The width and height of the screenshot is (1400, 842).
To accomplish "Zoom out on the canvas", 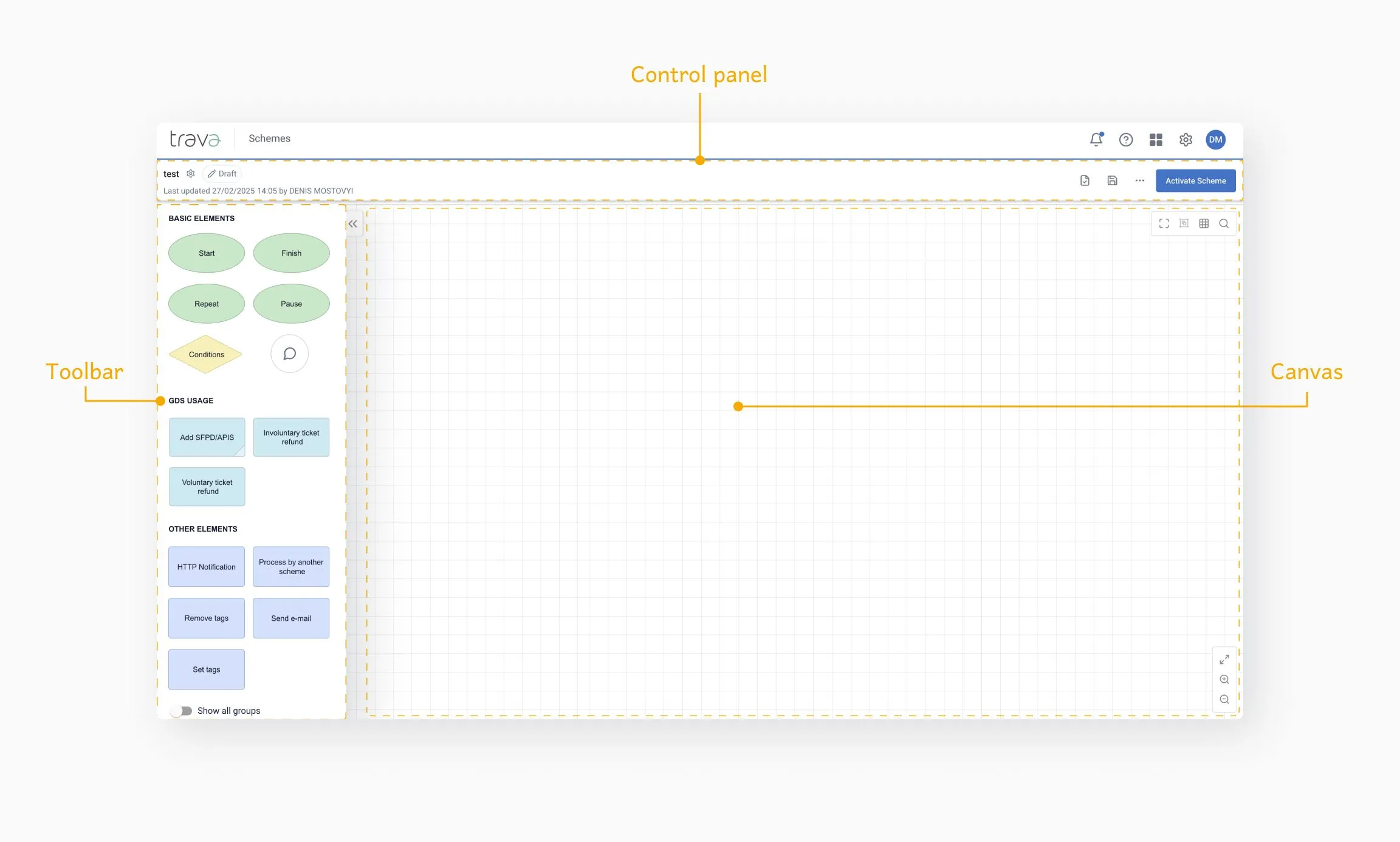I will 1224,699.
